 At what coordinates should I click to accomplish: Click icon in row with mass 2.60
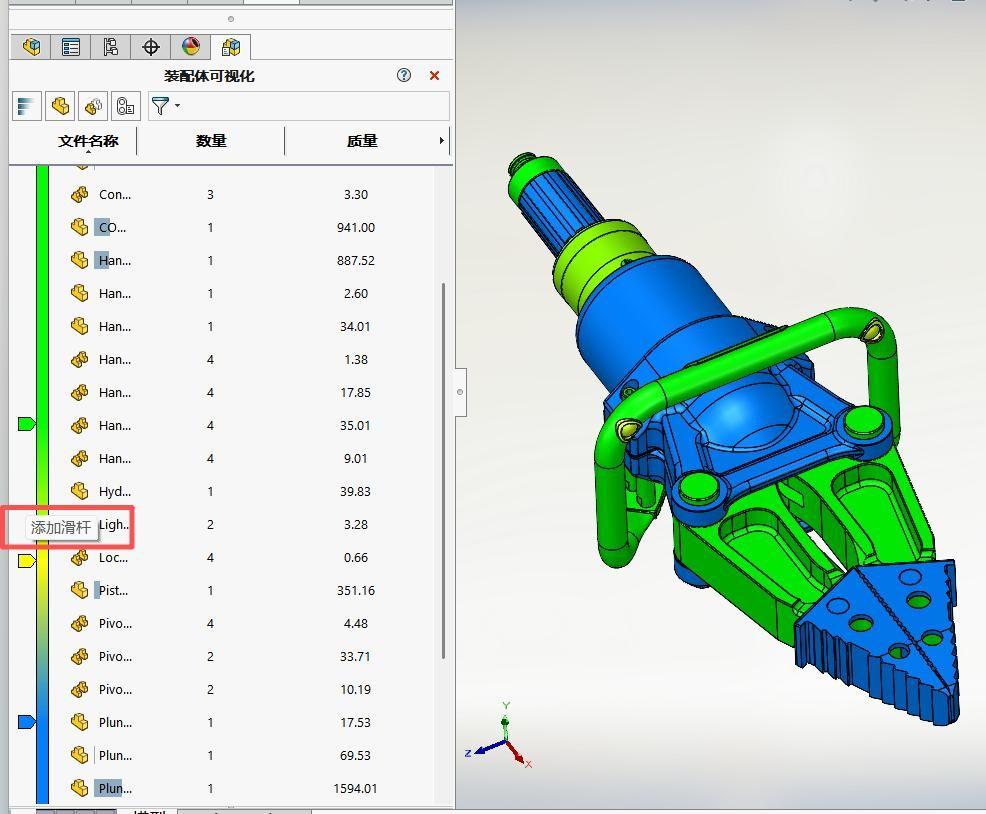[x=79, y=293]
